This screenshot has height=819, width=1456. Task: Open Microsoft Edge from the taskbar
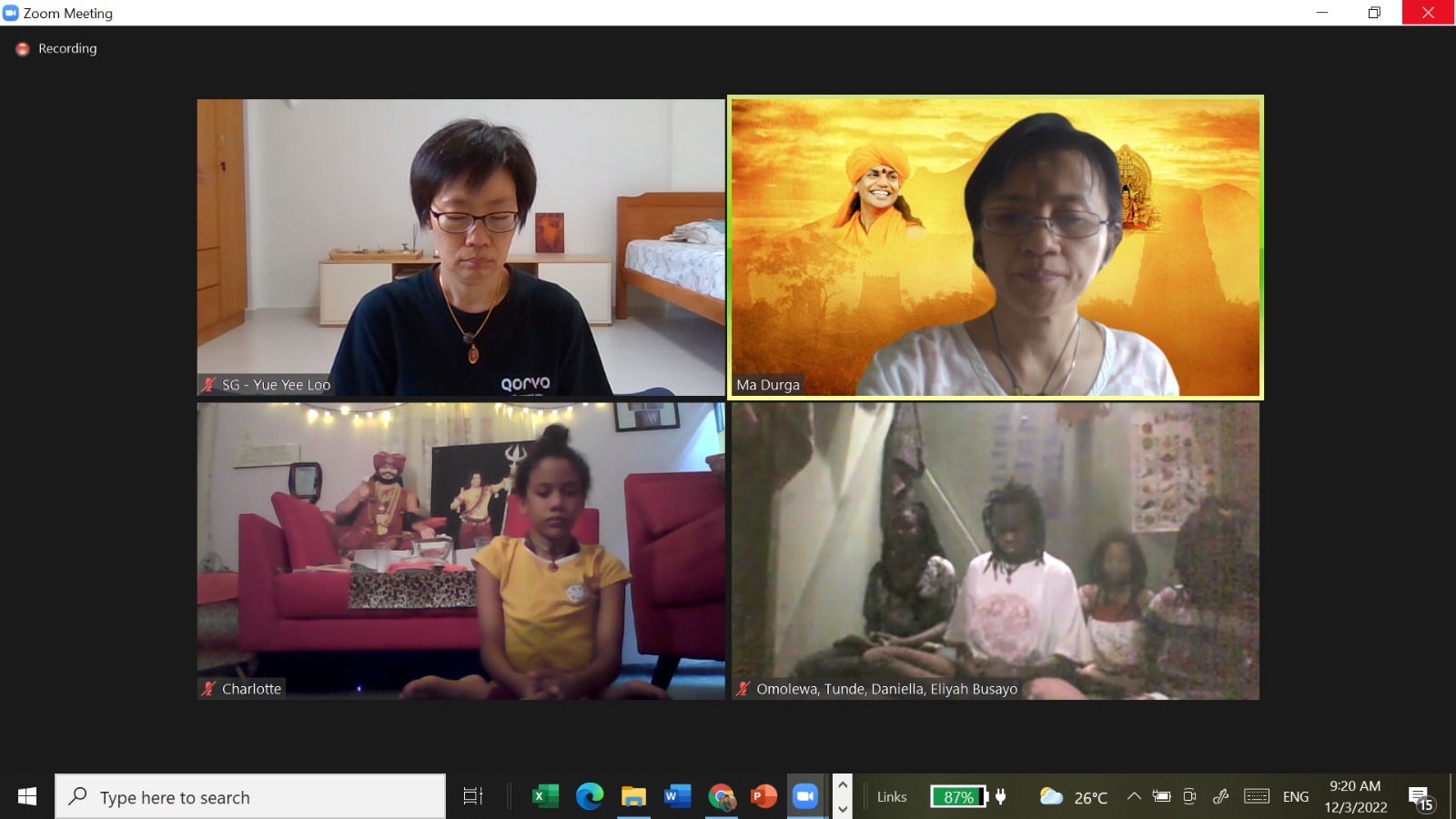590,796
